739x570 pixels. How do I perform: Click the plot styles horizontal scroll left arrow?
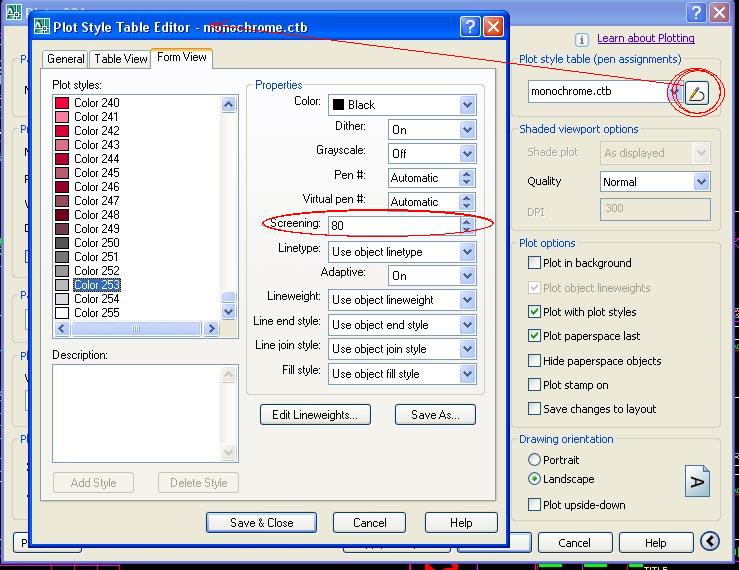62,329
